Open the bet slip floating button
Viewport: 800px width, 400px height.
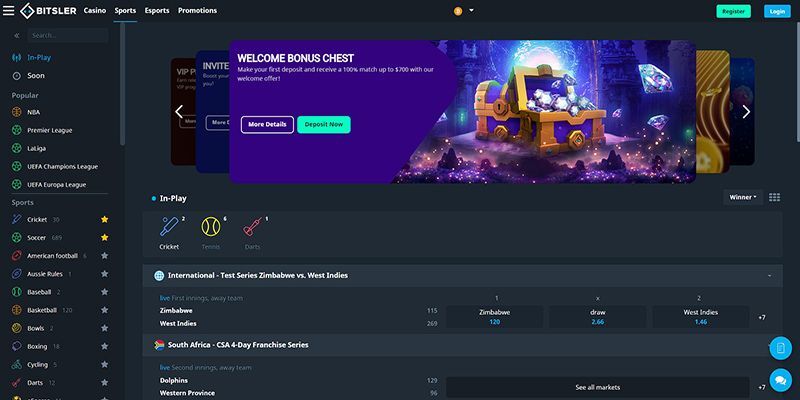[781, 348]
